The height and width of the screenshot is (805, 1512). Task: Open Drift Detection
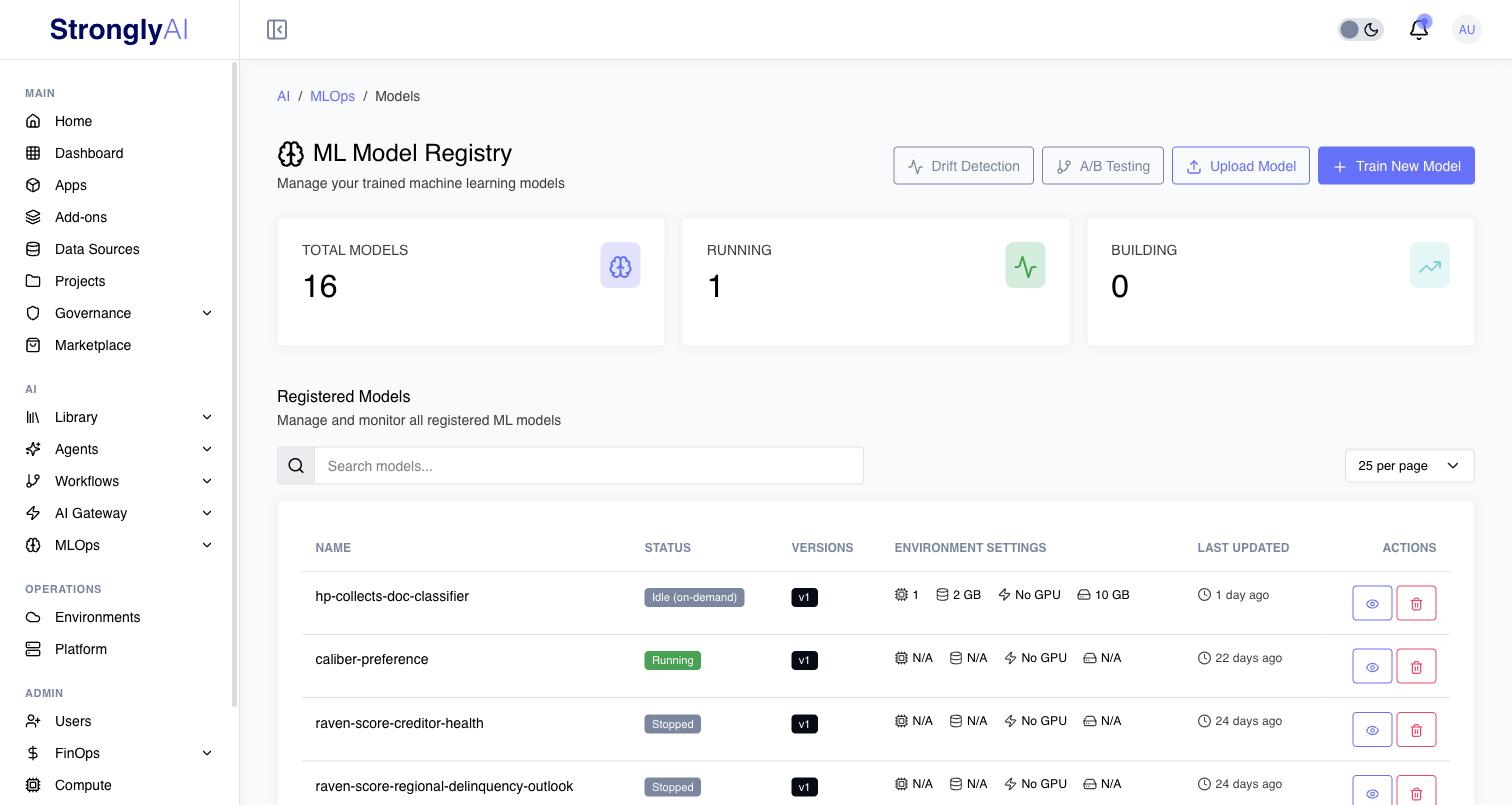[x=963, y=166]
